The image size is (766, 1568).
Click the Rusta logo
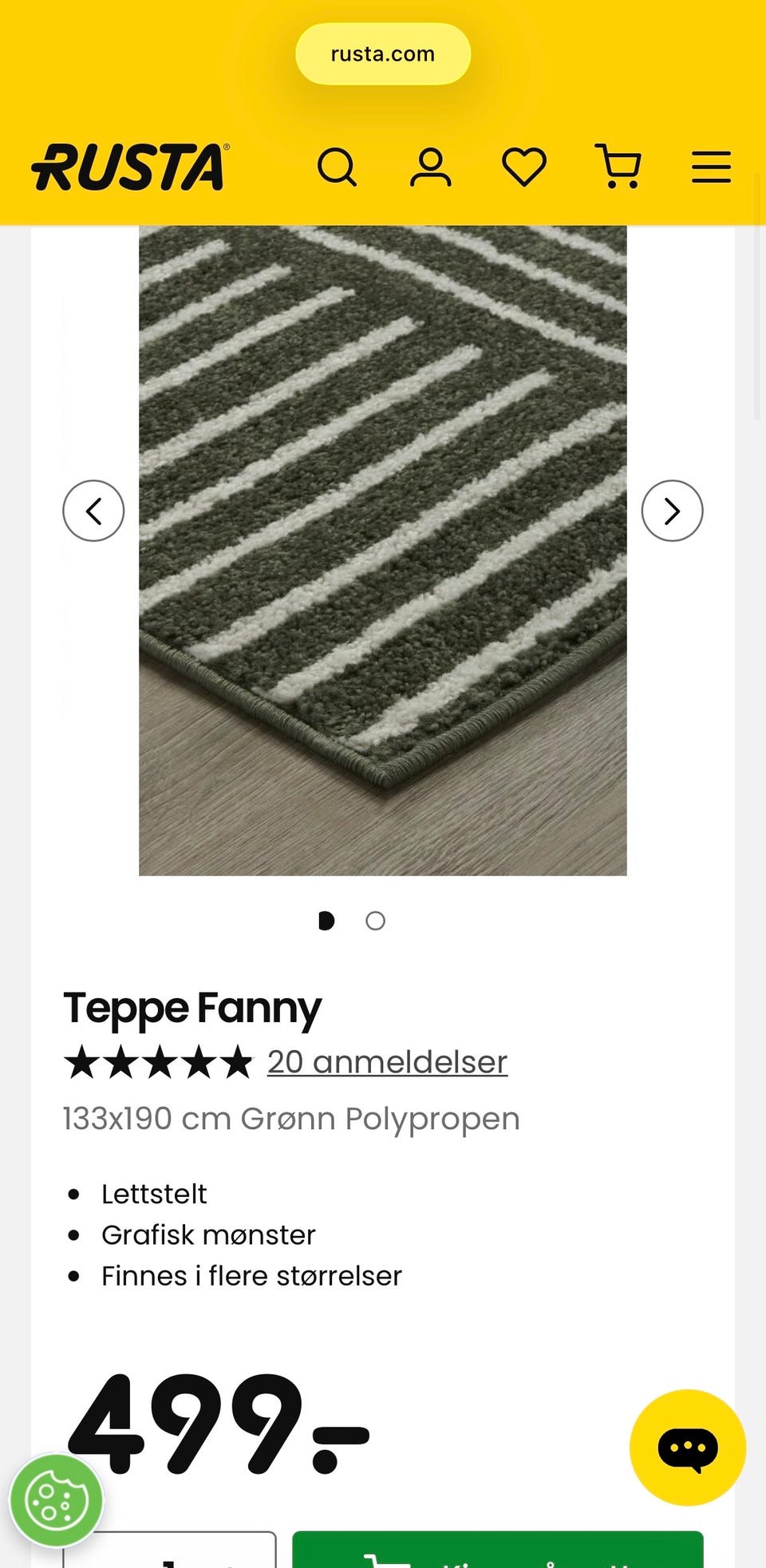pyautogui.click(x=131, y=168)
